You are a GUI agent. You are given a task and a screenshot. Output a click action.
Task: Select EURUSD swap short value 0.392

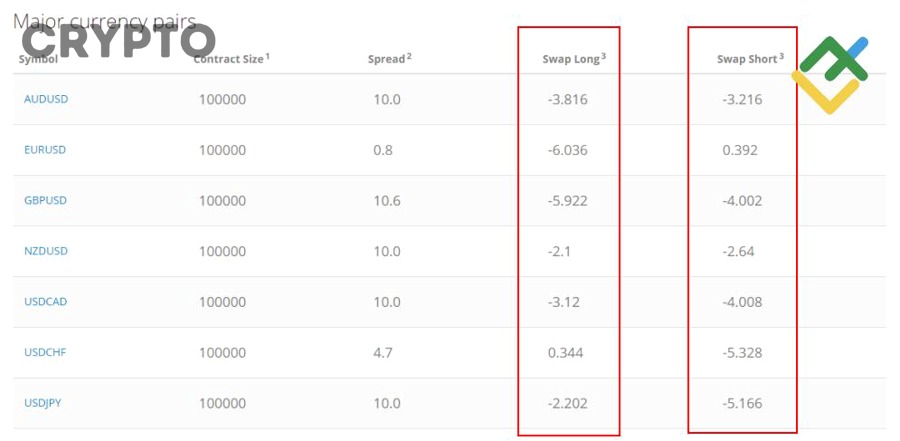click(740, 150)
